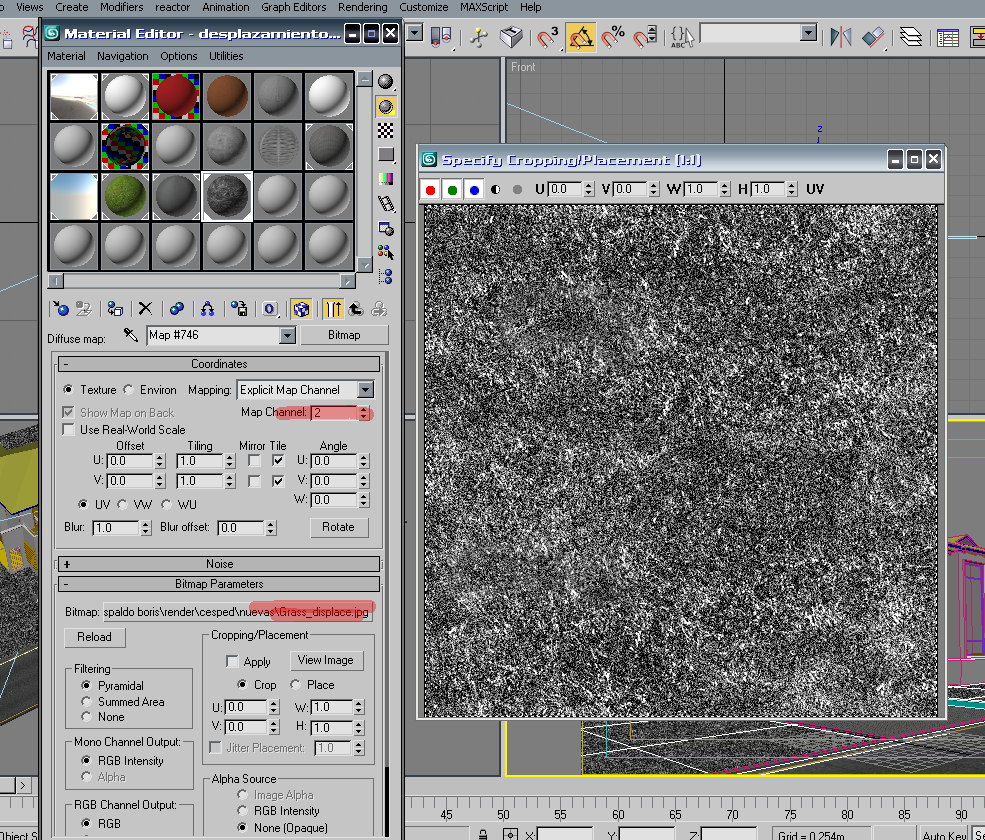Toggle the red channel swatch in cropping window
Image resolution: width=985 pixels, height=840 pixels.
point(431,189)
